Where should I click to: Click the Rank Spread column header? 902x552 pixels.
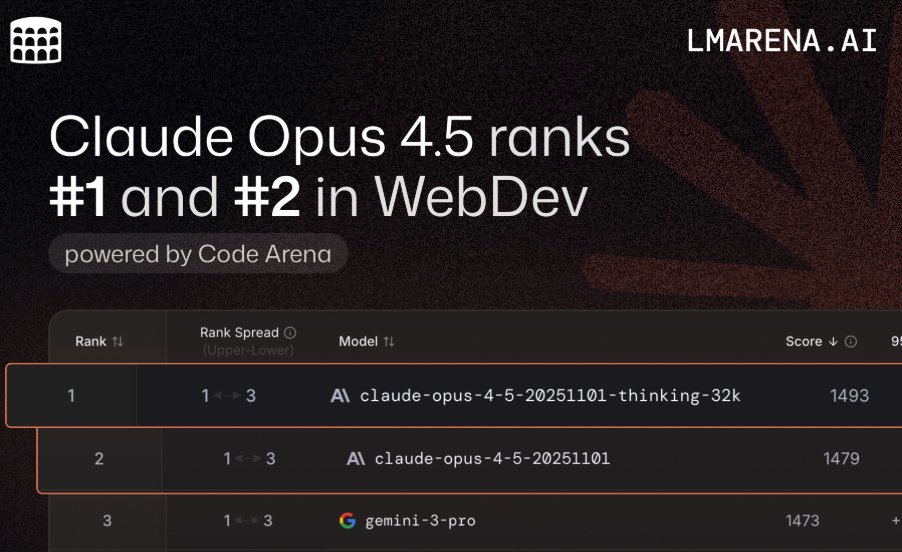click(239, 332)
